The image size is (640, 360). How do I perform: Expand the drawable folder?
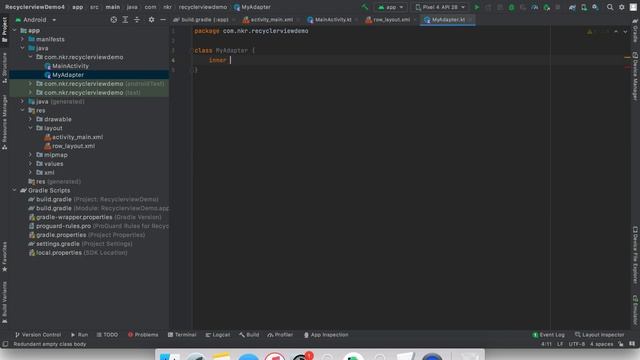(x=30, y=119)
